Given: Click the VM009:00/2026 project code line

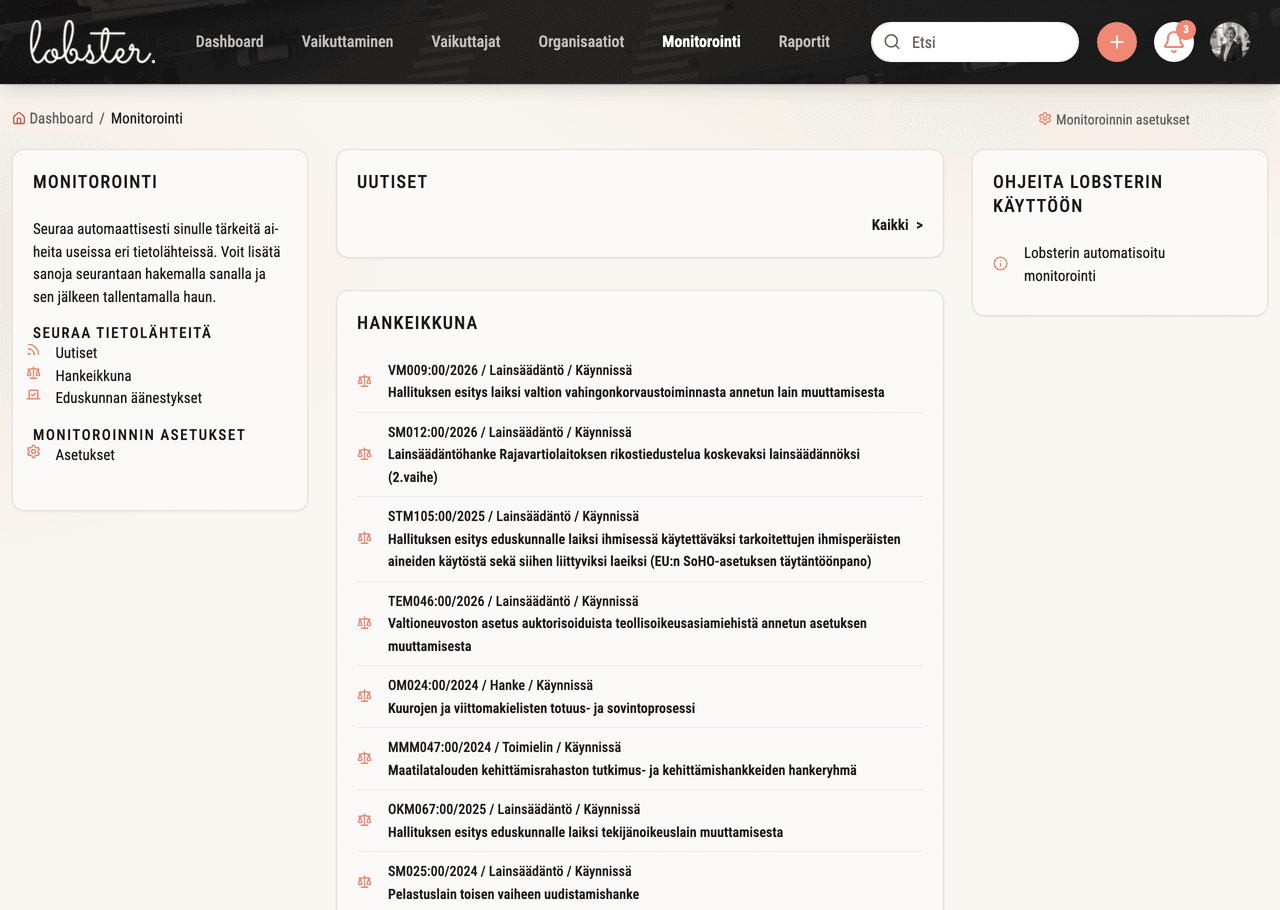Looking at the screenshot, I should (510, 370).
